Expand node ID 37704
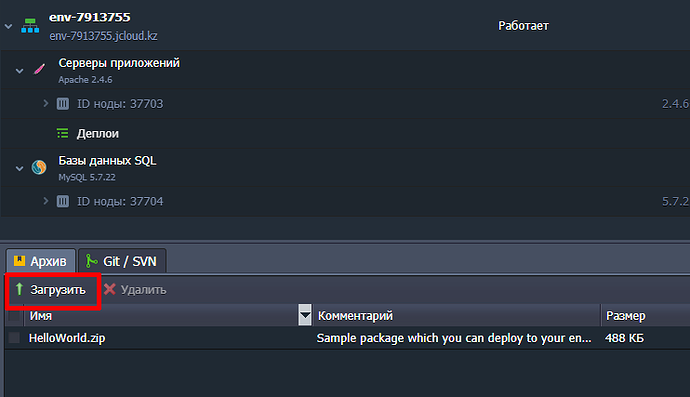Screen dimensions: 690x397 (x=45, y=201)
